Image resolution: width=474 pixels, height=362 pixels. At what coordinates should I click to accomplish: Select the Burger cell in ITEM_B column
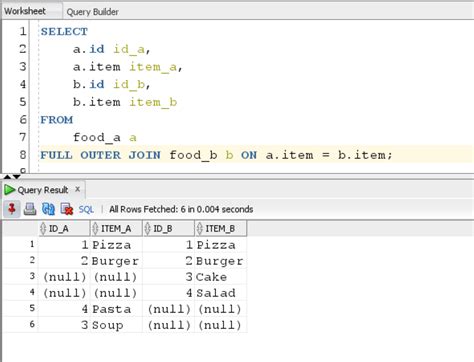(x=220, y=261)
